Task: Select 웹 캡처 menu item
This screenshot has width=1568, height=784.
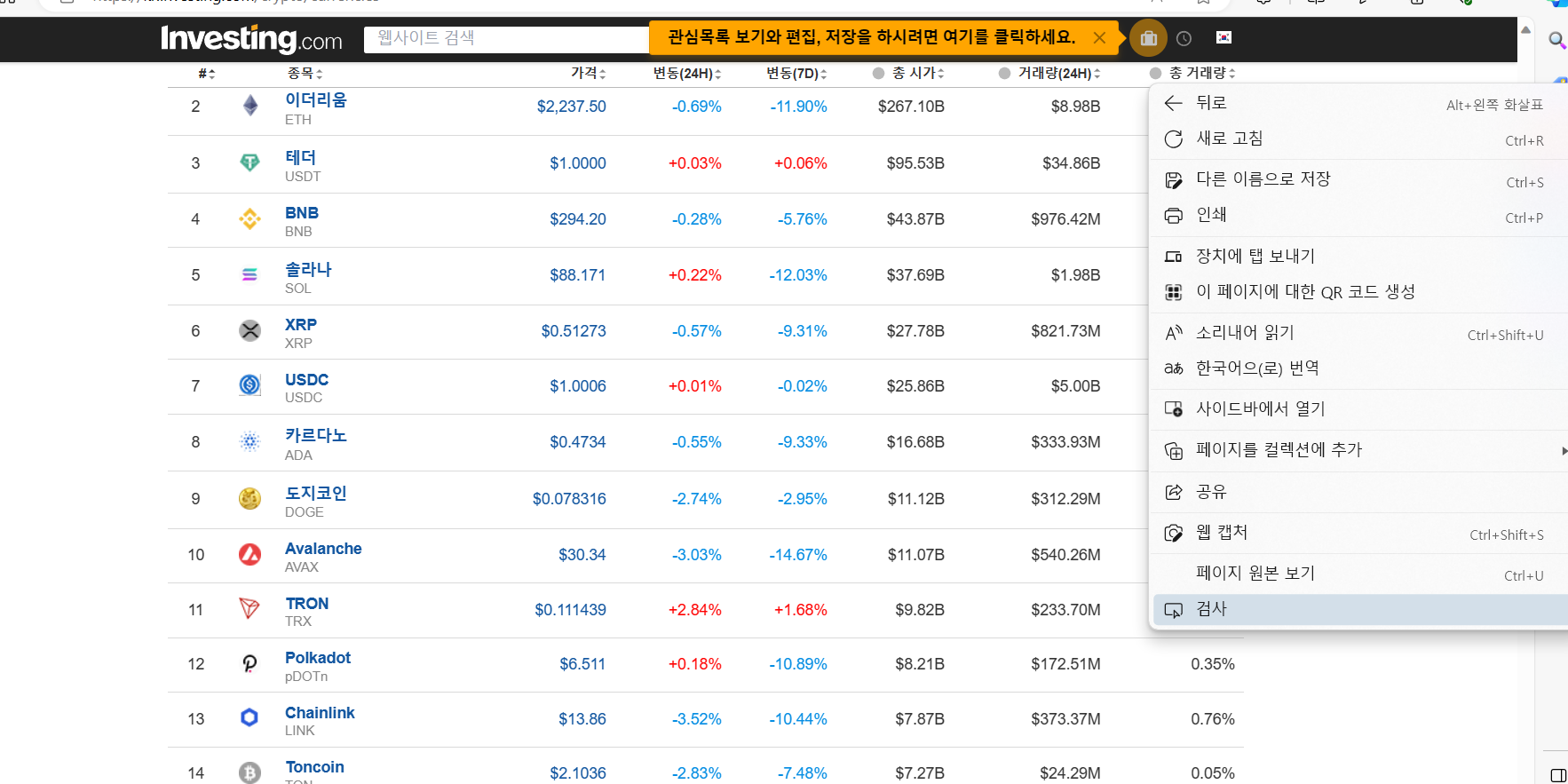Action: pos(1358,533)
